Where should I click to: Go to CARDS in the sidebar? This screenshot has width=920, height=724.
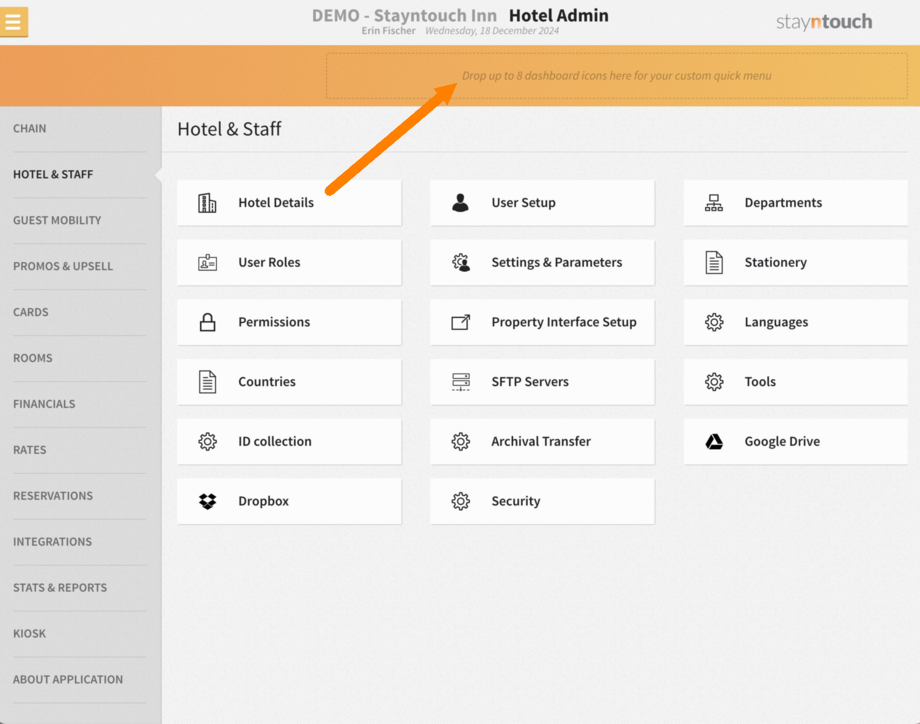(31, 312)
